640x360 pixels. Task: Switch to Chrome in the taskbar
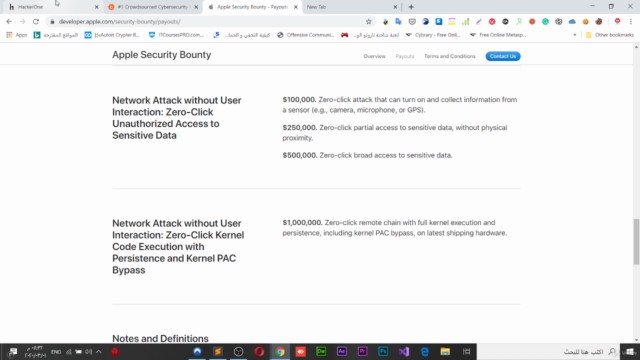280,351
